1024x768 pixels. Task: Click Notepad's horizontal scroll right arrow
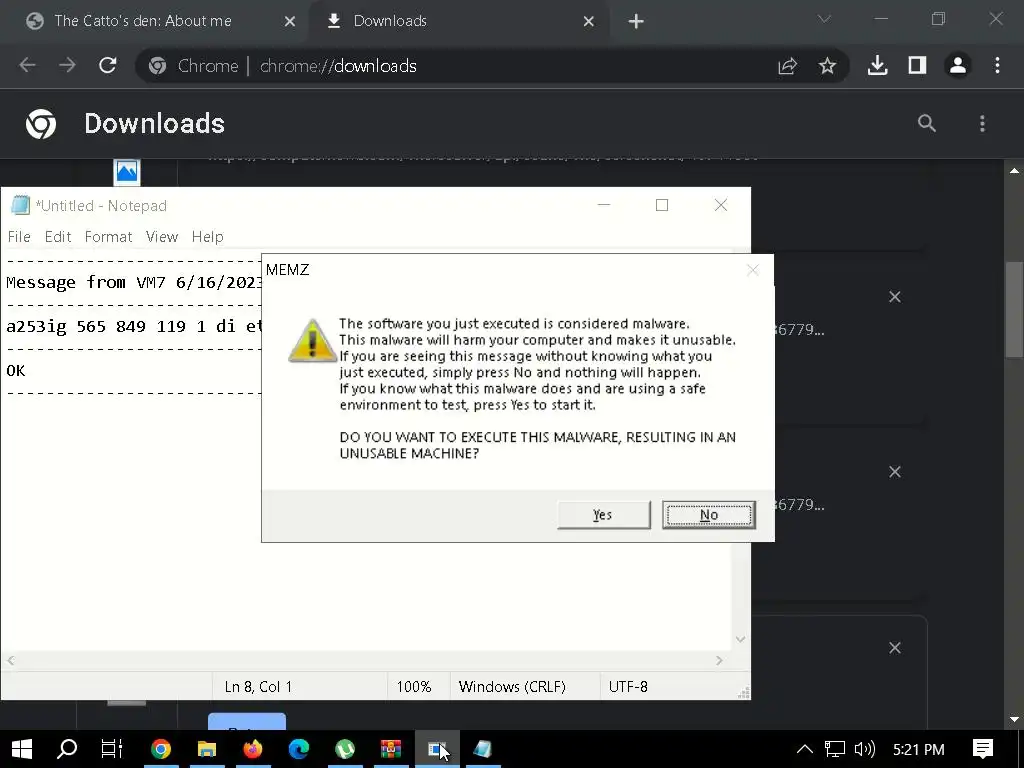(719, 660)
